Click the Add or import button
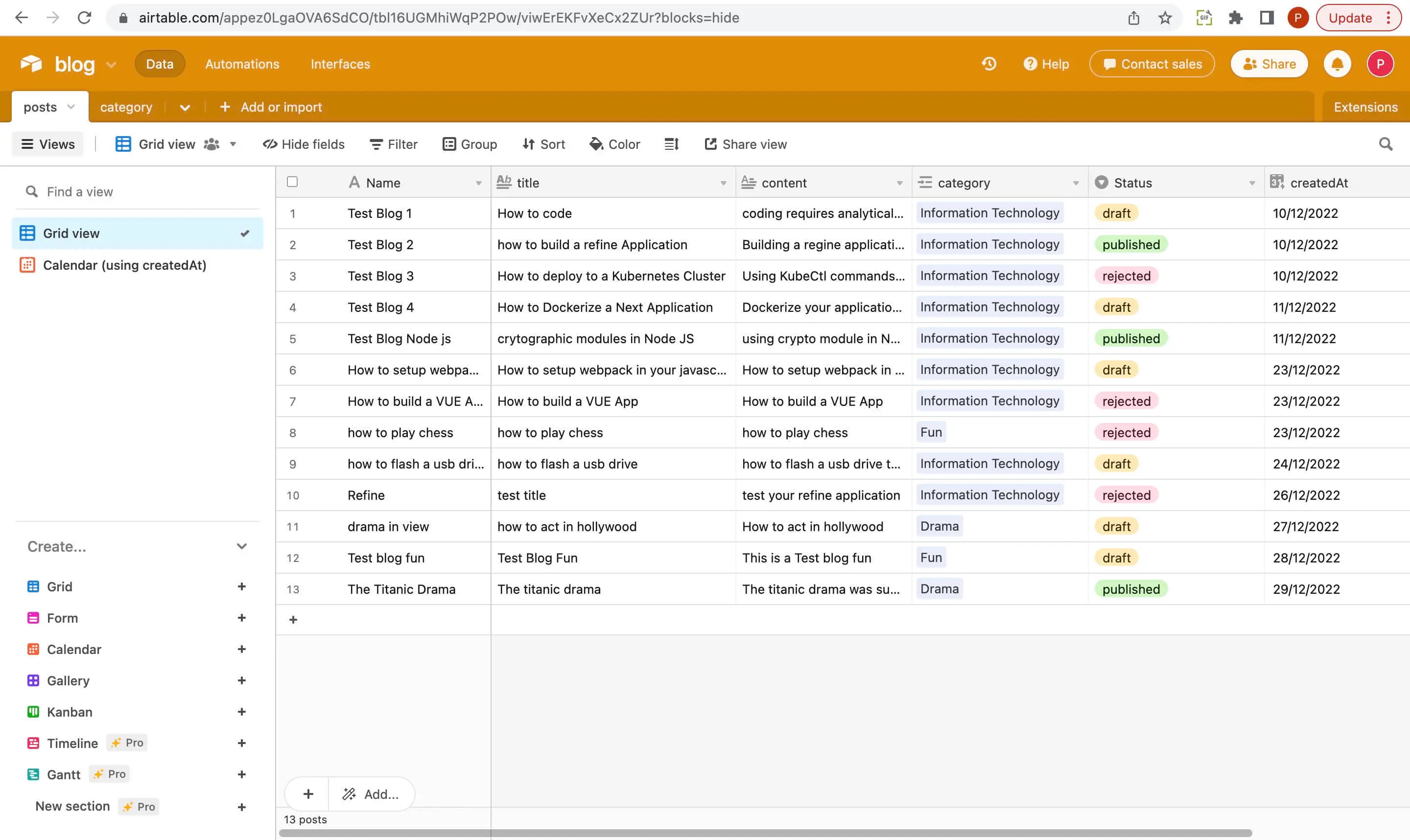This screenshot has height=840, width=1410. pyautogui.click(x=271, y=107)
